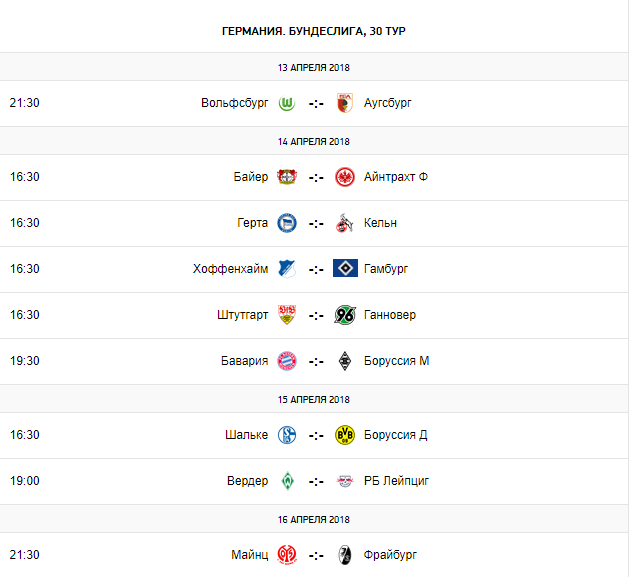Select the Hertha Berlin crest
Image resolution: width=629 pixels, height=577 pixels.
(287, 223)
